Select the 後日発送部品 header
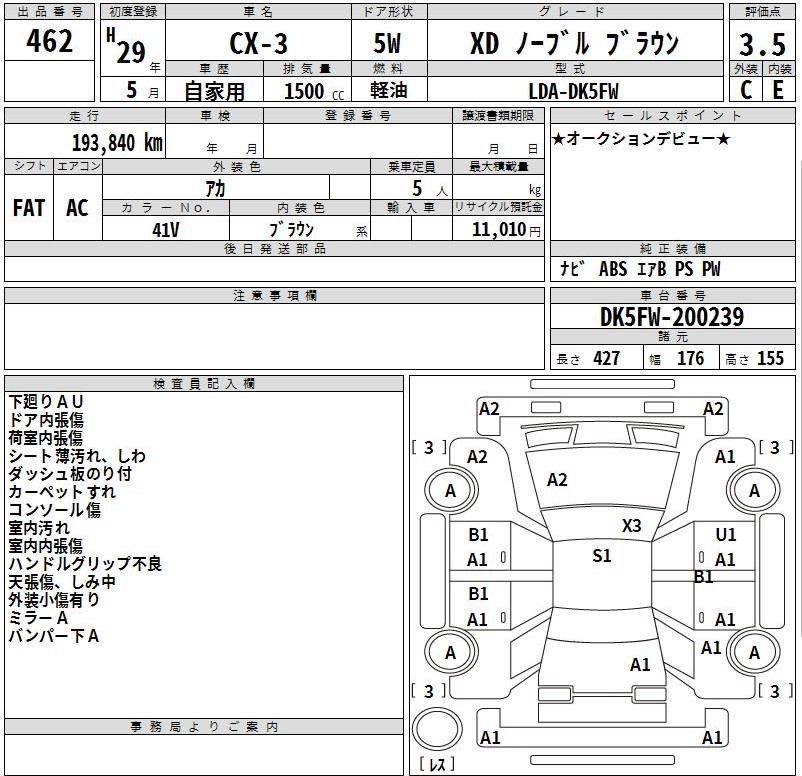 275,249
